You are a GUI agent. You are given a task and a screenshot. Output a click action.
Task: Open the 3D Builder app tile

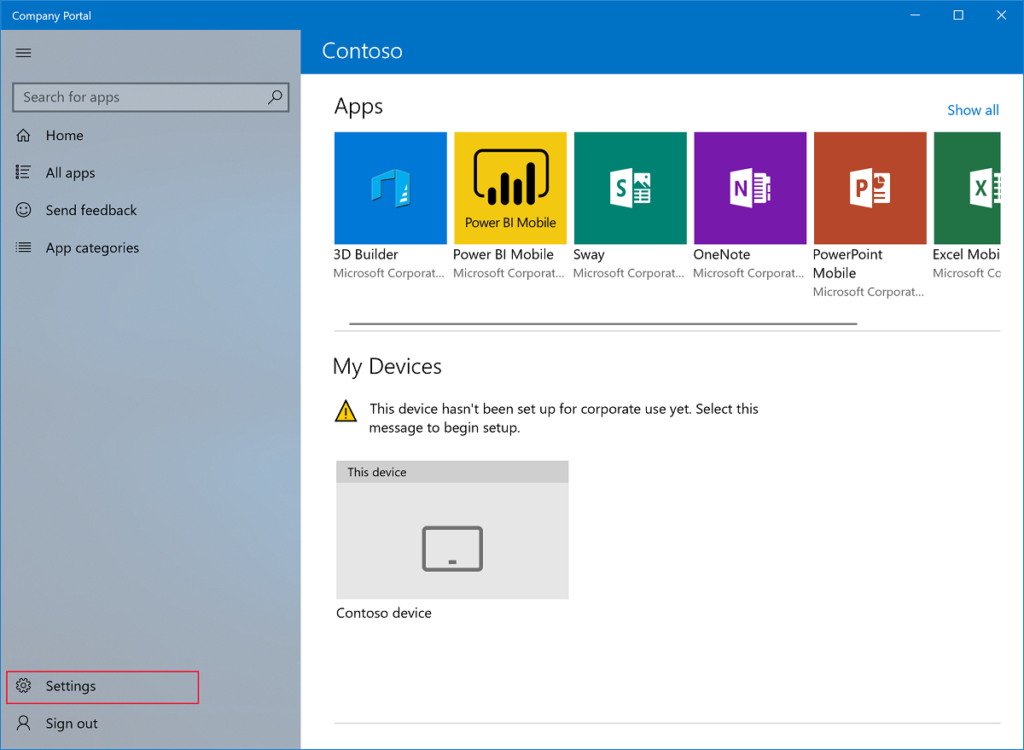(x=391, y=188)
